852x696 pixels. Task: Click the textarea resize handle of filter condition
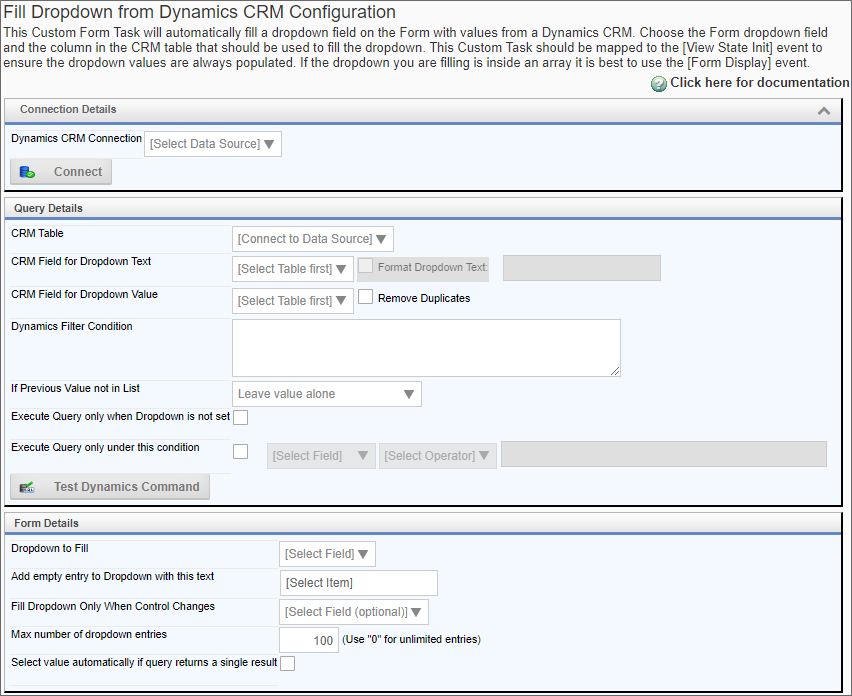pos(615,371)
